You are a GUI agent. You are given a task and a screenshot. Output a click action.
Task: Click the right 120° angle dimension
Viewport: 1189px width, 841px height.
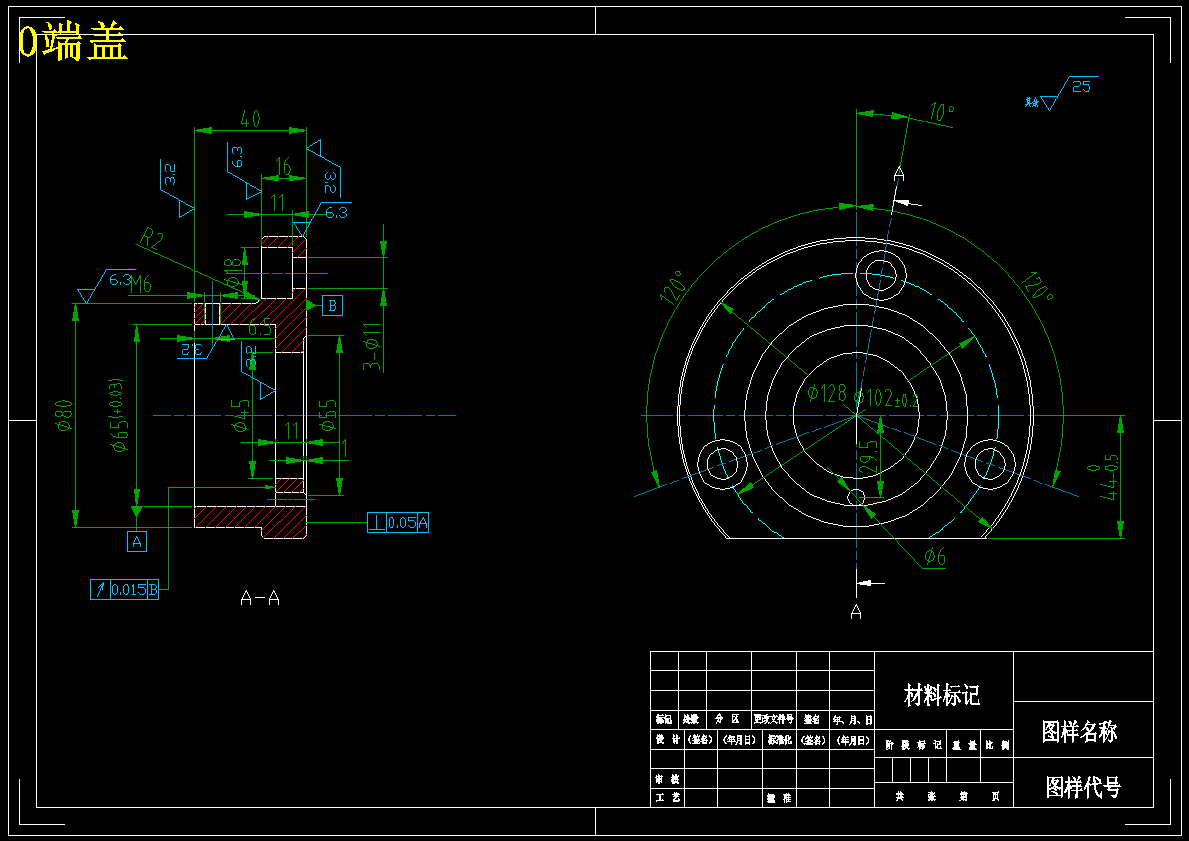tap(1037, 286)
